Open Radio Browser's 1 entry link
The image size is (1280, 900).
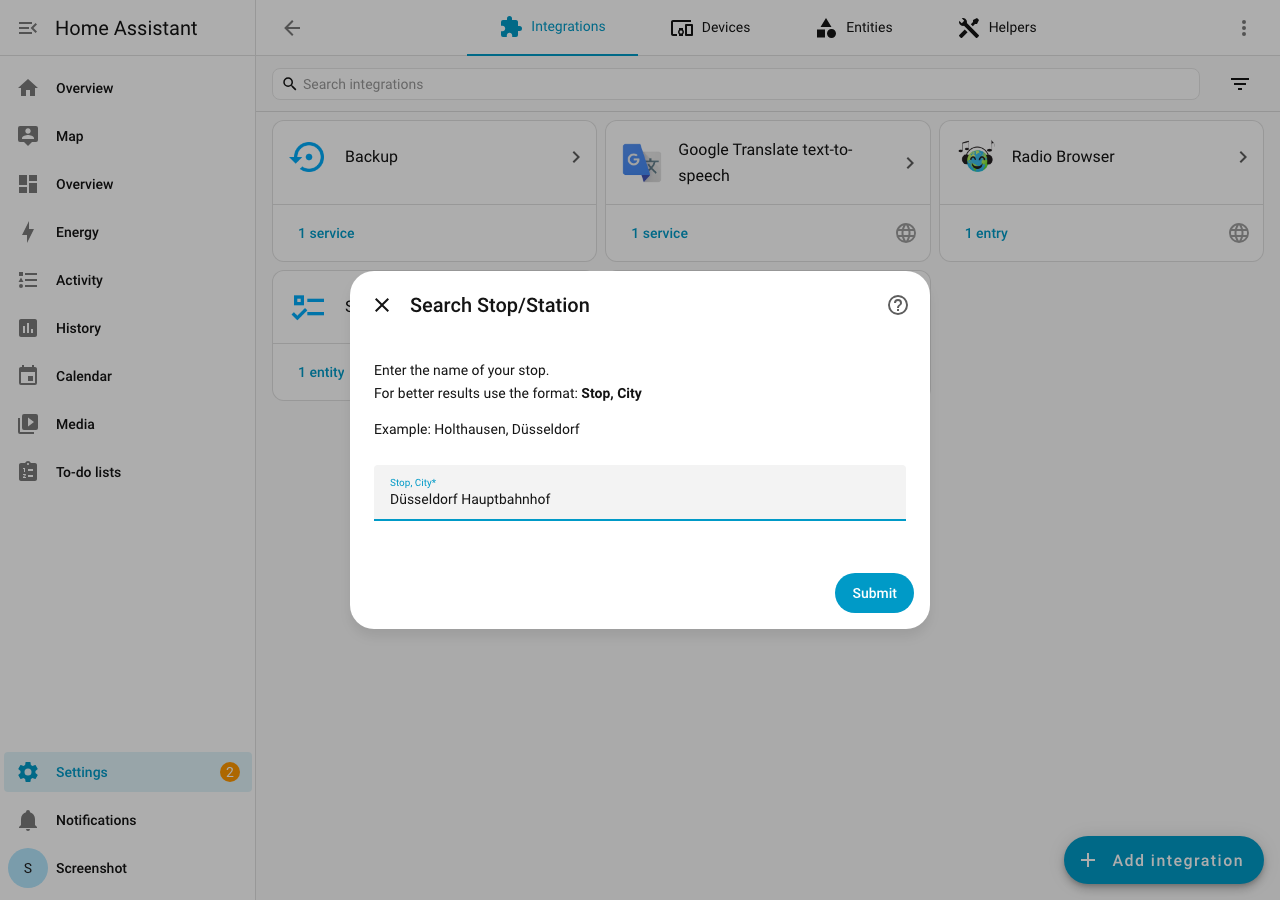tap(986, 233)
